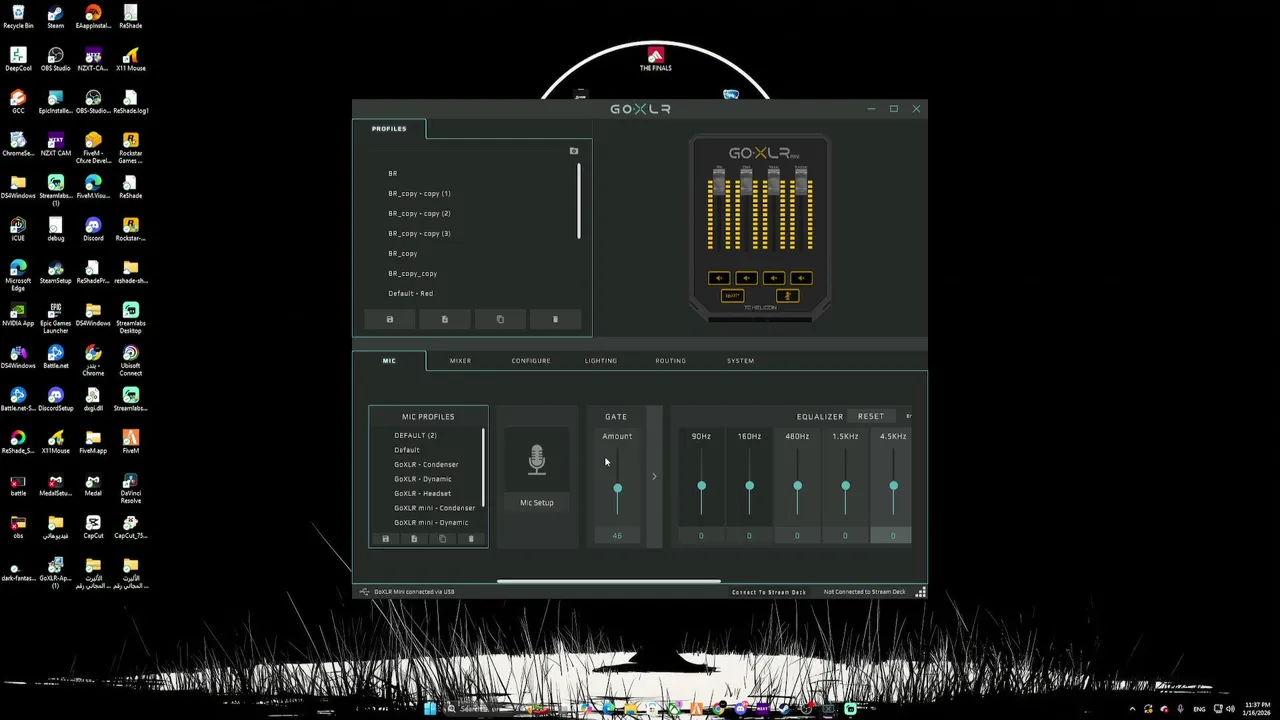This screenshot has width=1280, height=720.
Task: Create a new profile in Profiles panel
Action: coord(445,319)
